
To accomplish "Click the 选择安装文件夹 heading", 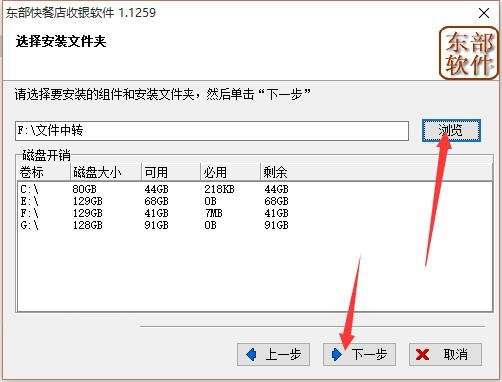I will [61, 42].
